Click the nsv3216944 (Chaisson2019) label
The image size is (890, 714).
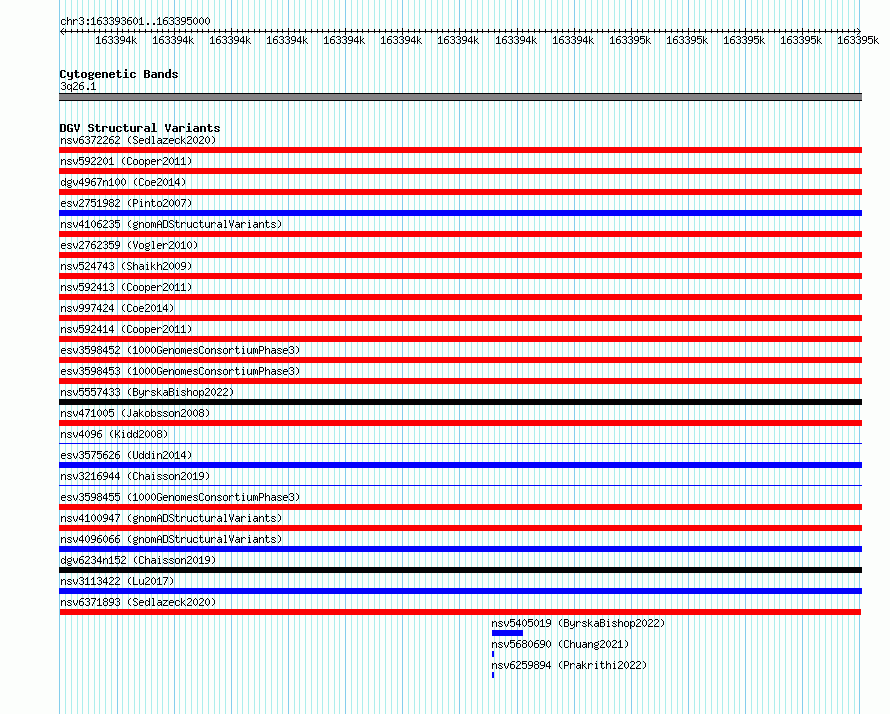click(x=135, y=476)
